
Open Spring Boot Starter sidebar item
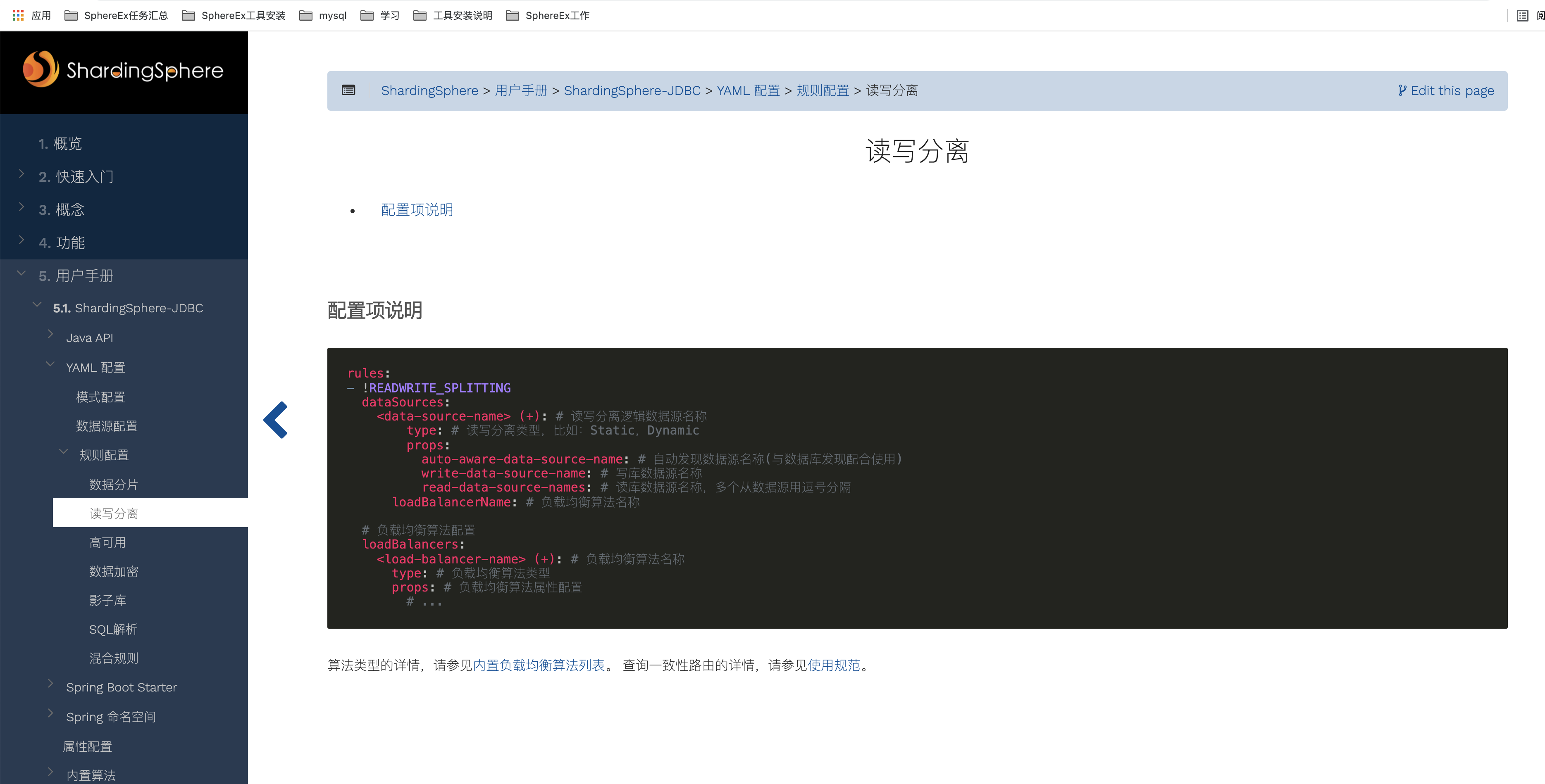(x=122, y=687)
